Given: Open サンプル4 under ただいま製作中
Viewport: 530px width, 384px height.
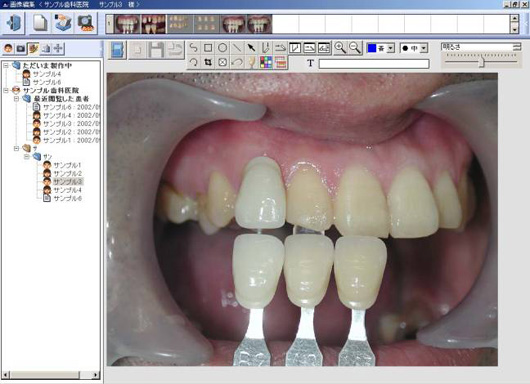Looking at the screenshot, I should (47, 74).
